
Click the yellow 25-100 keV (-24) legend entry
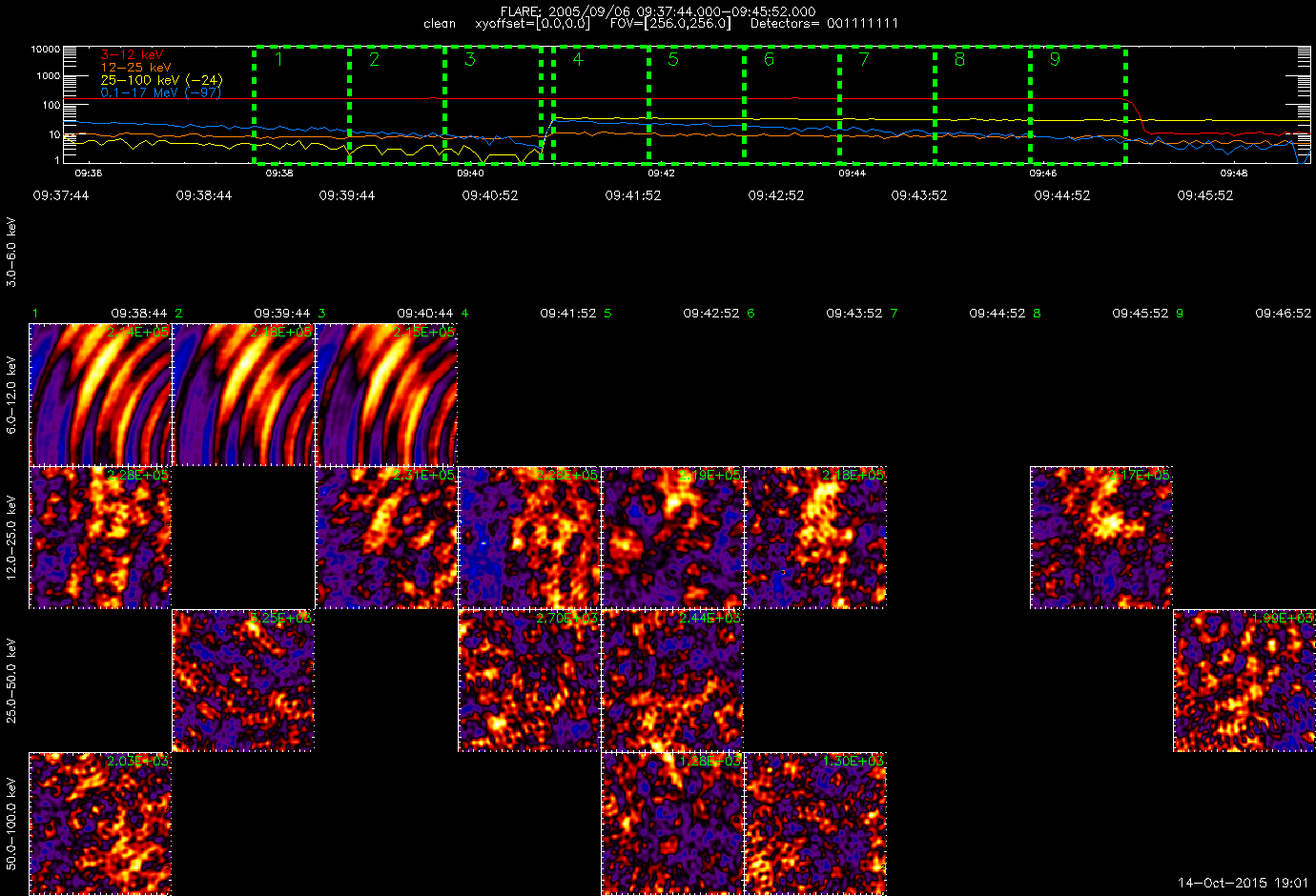(161, 80)
